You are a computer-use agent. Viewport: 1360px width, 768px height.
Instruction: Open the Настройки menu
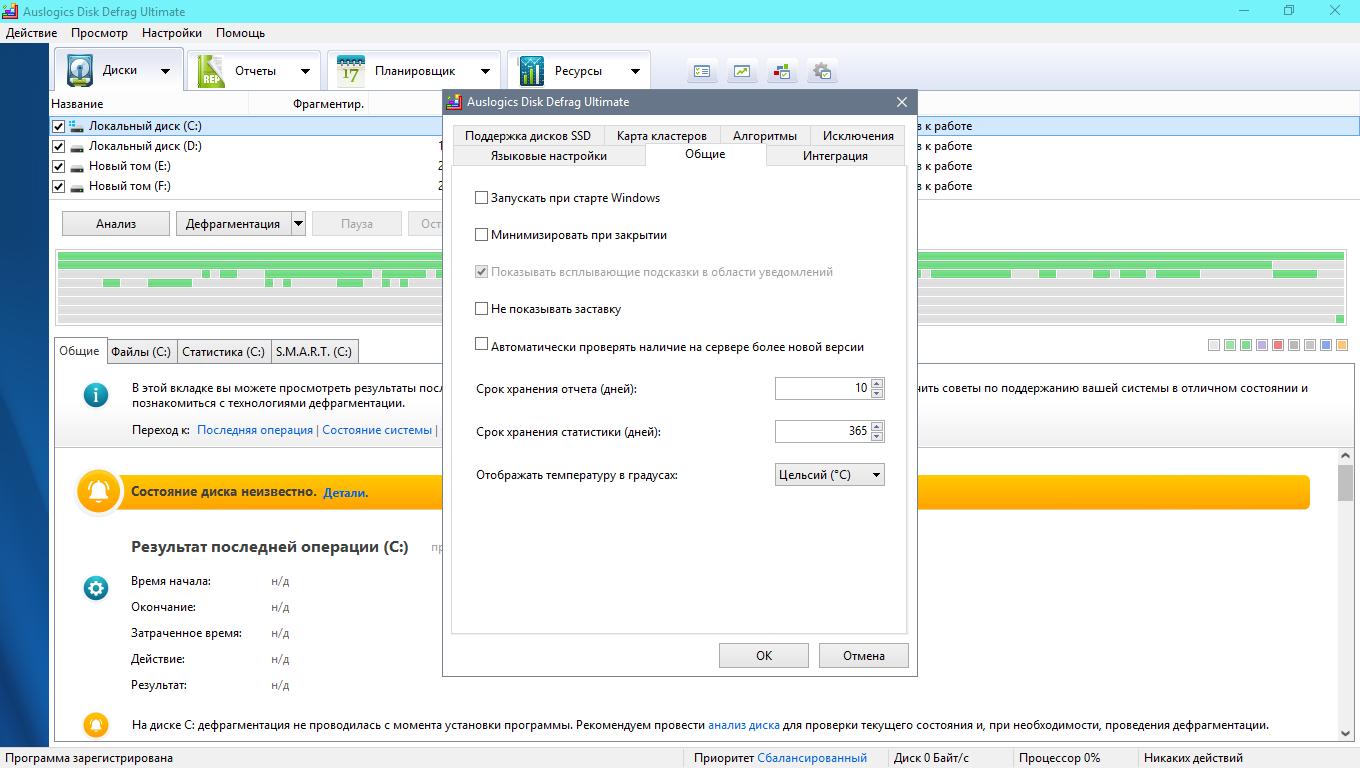pyautogui.click(x=172, y=33)
